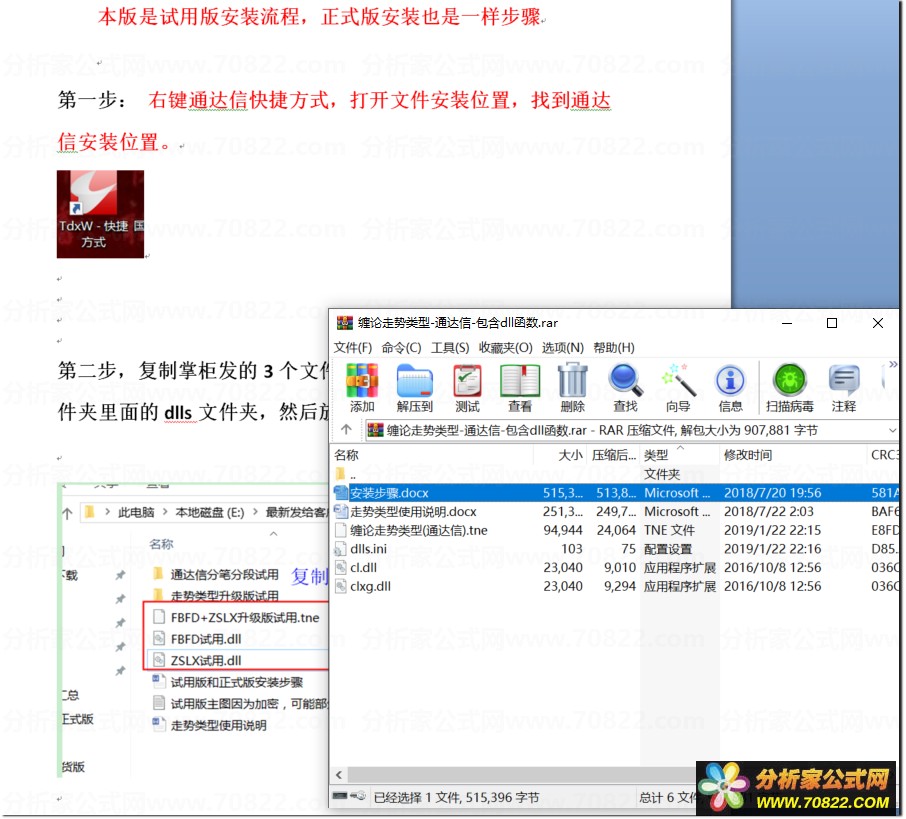Click 走势类型使用说明 in Explorer list
This screenshot has height=819, width=906.
pos(210,725)
